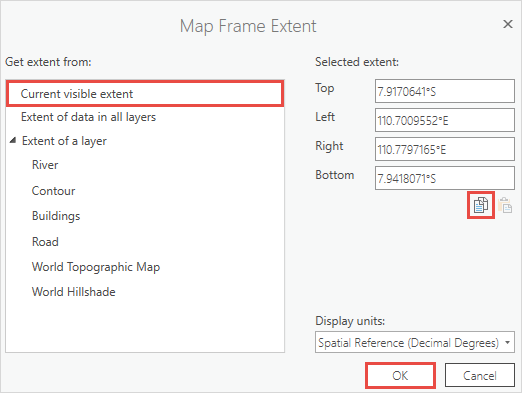Click the Bottom extent input field
This screenshot has width=522, height=393.
445,178
